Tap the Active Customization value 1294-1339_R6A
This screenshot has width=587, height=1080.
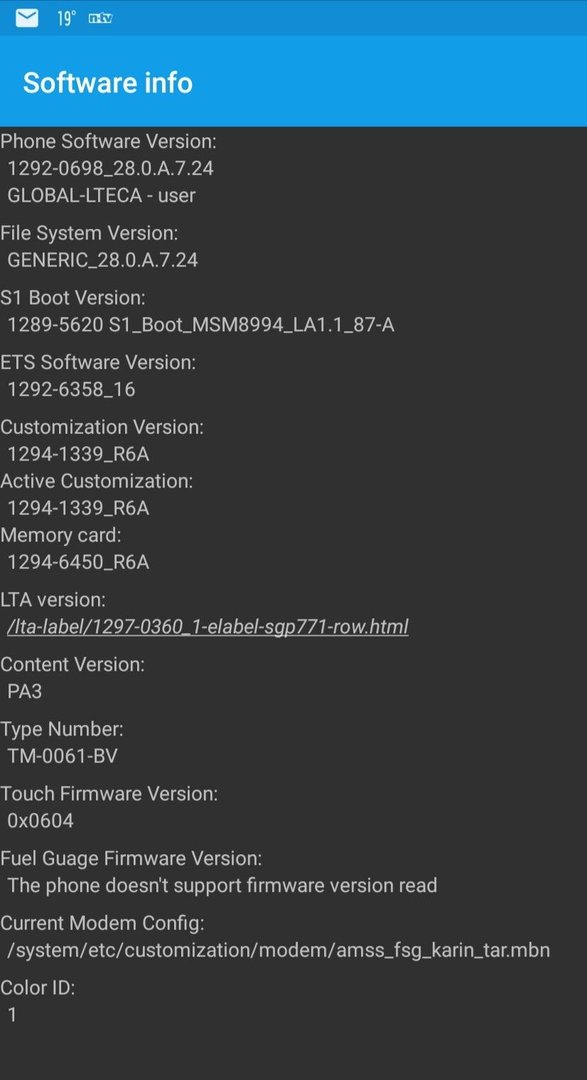pos(78,508)
